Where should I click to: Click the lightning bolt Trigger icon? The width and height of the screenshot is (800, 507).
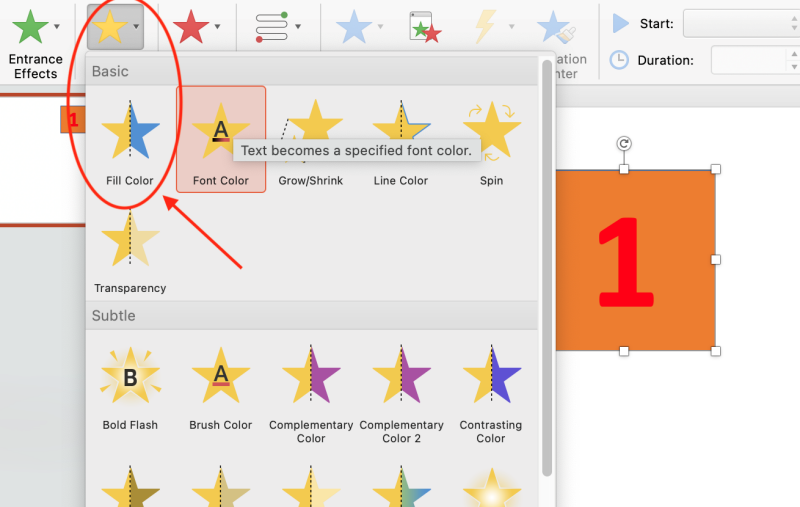coord(485,27)
